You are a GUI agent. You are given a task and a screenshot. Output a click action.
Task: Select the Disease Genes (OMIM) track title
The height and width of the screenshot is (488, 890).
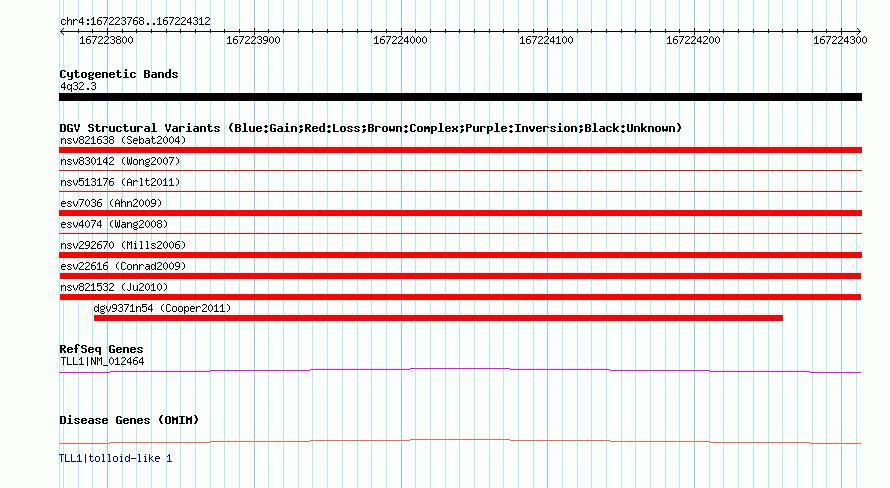(129, 420)
